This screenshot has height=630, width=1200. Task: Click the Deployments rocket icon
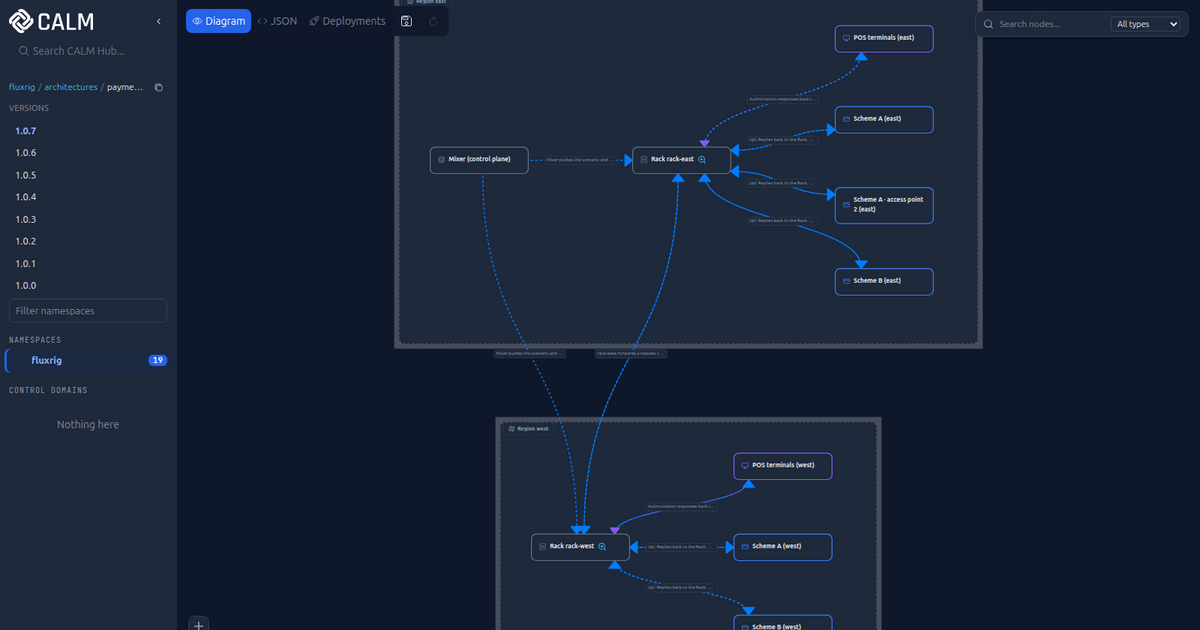point(315,21)
